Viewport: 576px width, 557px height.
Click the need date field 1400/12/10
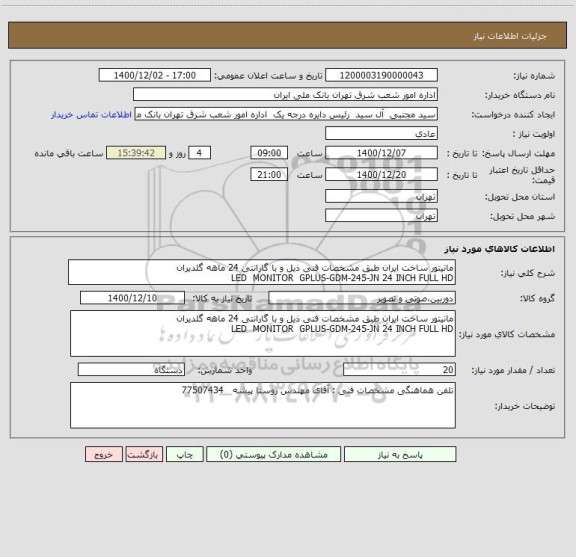132,298
